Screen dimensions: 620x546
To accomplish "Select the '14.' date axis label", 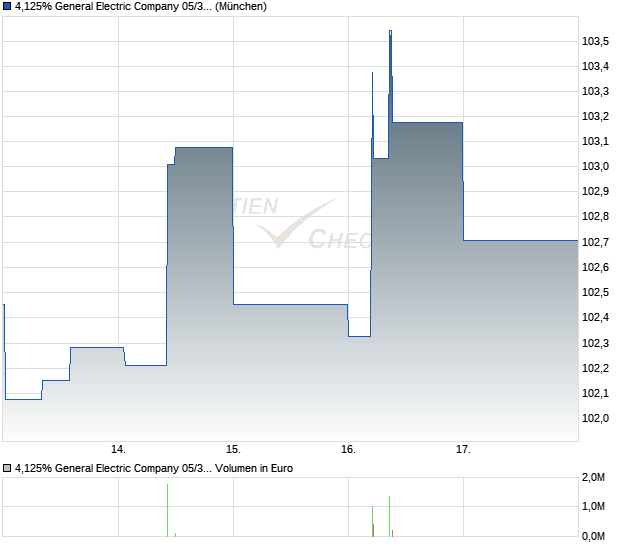I will coord(118,449).
